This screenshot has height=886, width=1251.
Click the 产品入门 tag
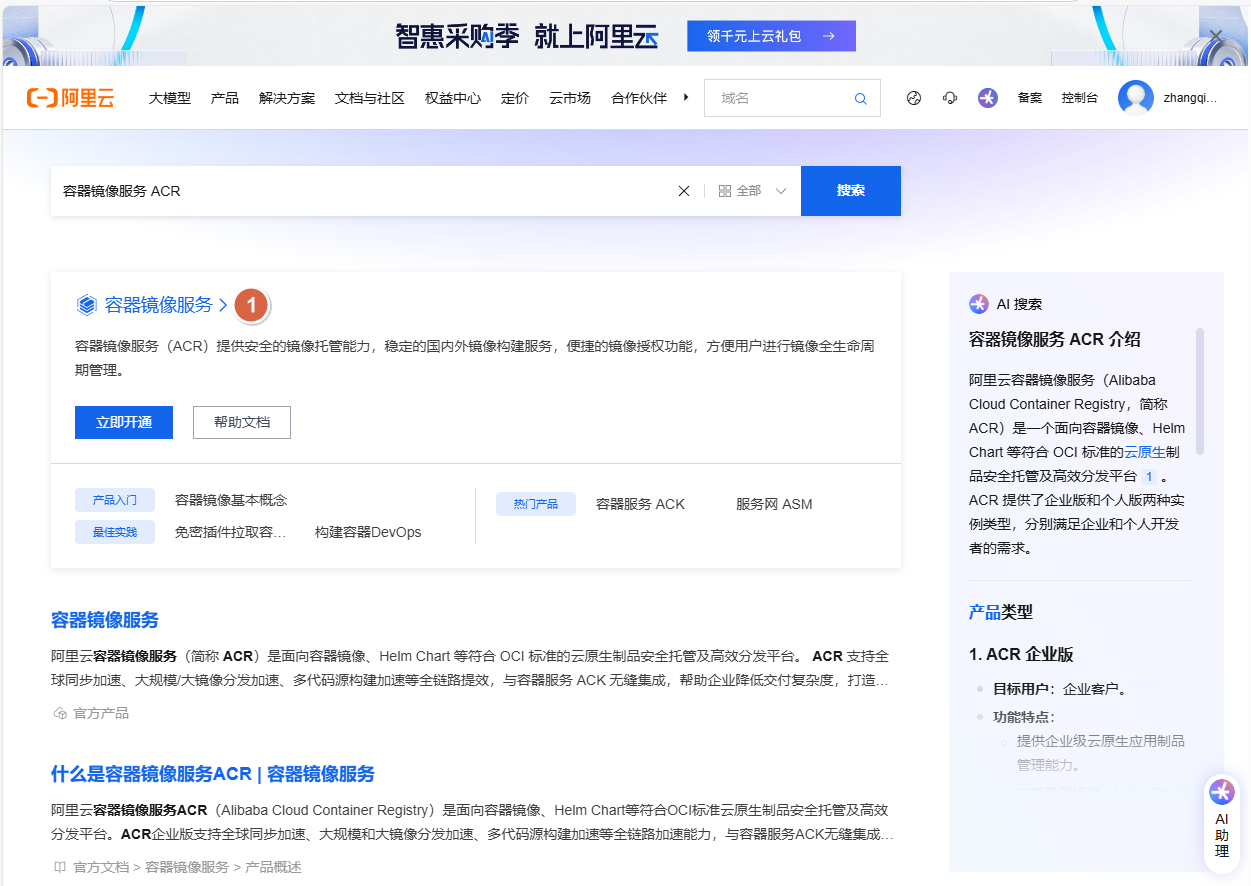point(115,500)
